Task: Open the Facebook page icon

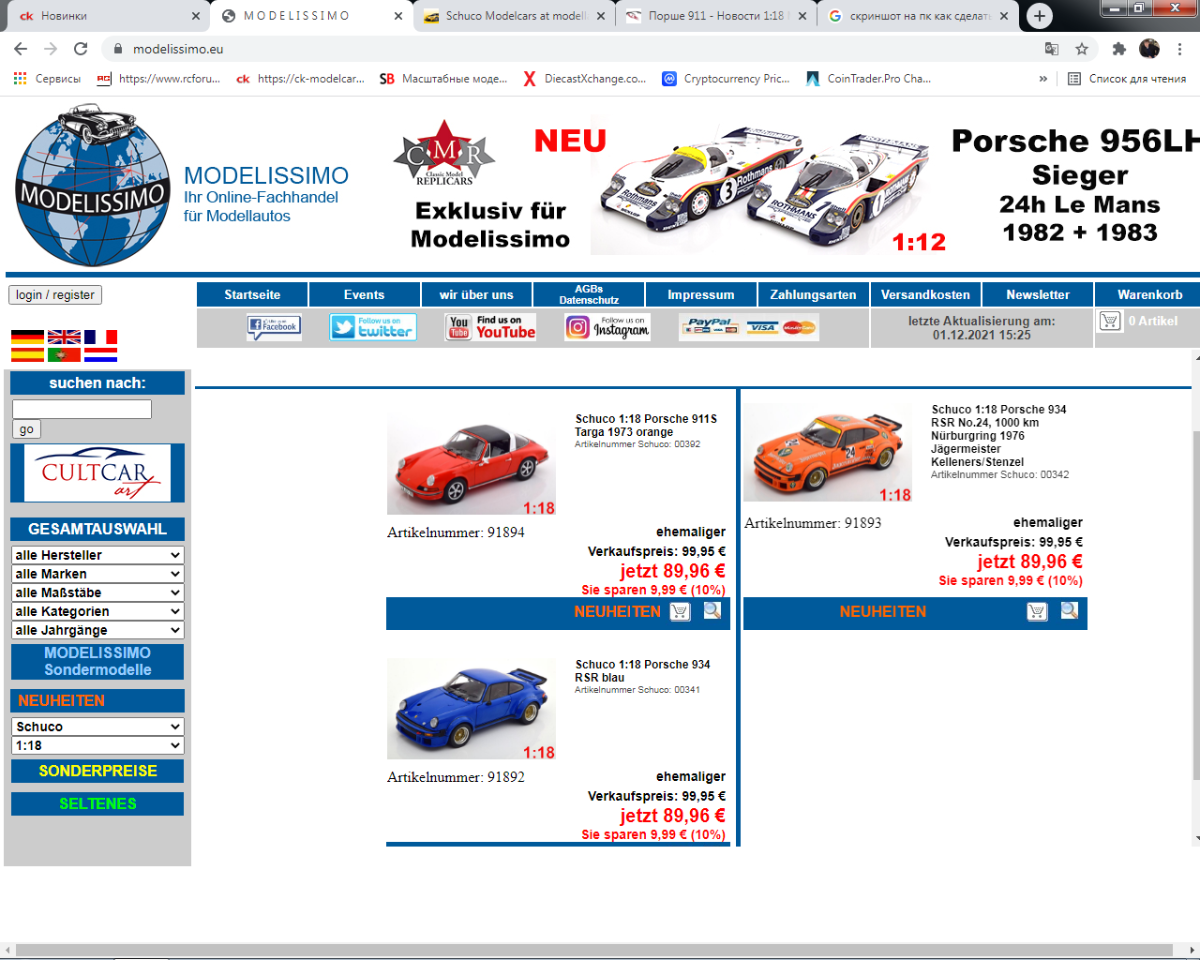Action: (x=274, y=327)
